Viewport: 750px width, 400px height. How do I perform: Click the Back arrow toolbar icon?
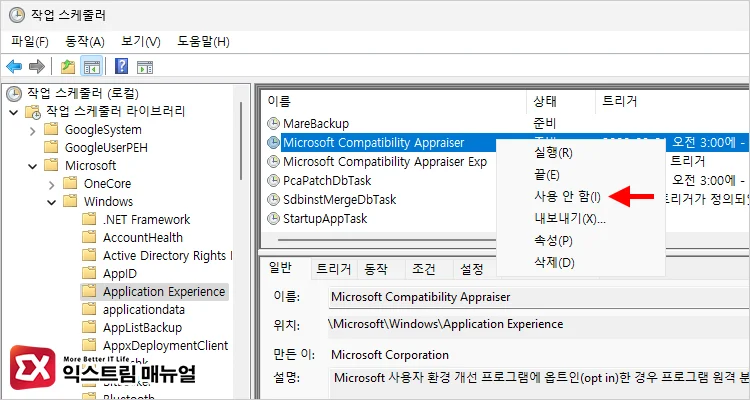pos(14,67)
